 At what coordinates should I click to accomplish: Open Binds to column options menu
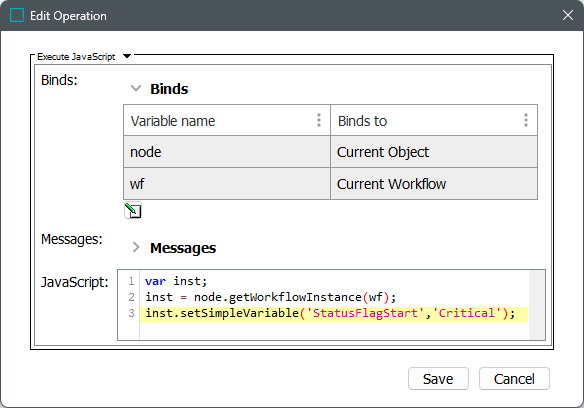point(526,120)
